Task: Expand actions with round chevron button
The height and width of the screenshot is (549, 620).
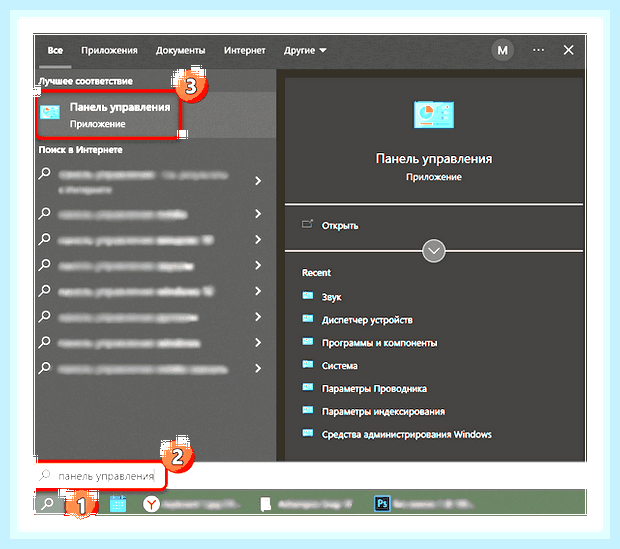Action: pyautogui.click(x=434, y=251)
